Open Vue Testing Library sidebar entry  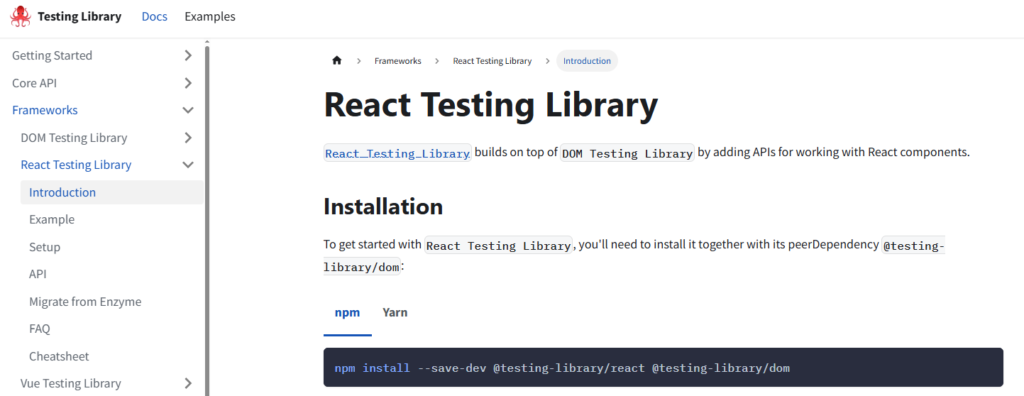click(71, 384)
